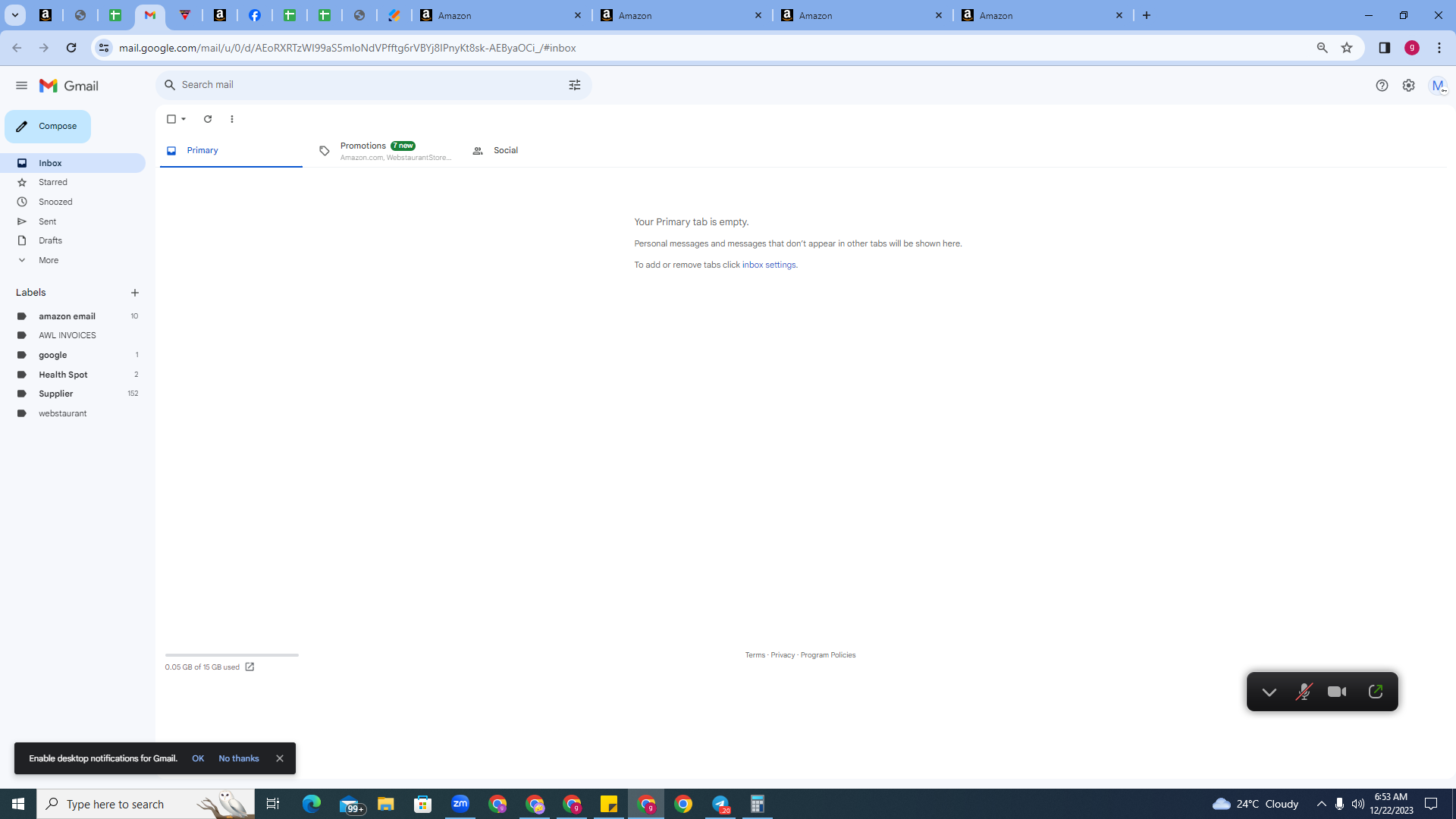Click the Compose pencil button
Viewport: 1456px width, 819px height.
[x=48, y=127]
